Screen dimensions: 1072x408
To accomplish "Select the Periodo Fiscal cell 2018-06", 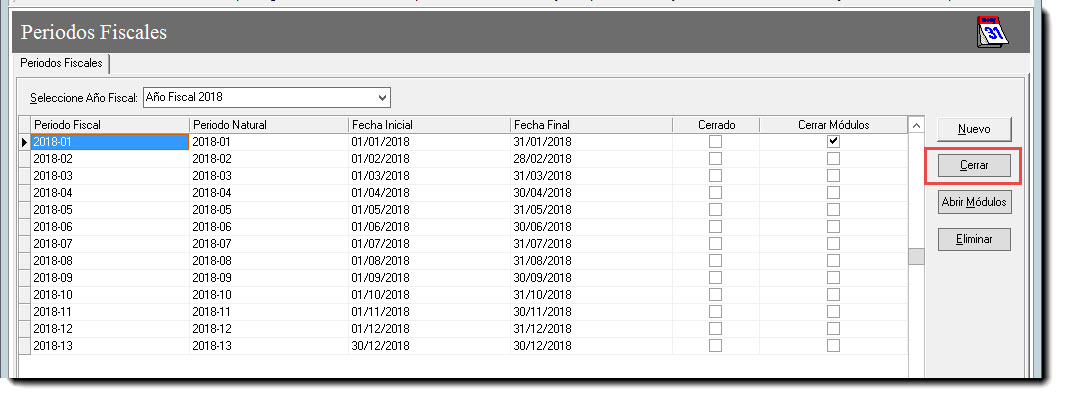I will pyautogui.click(x=110, y=227).
